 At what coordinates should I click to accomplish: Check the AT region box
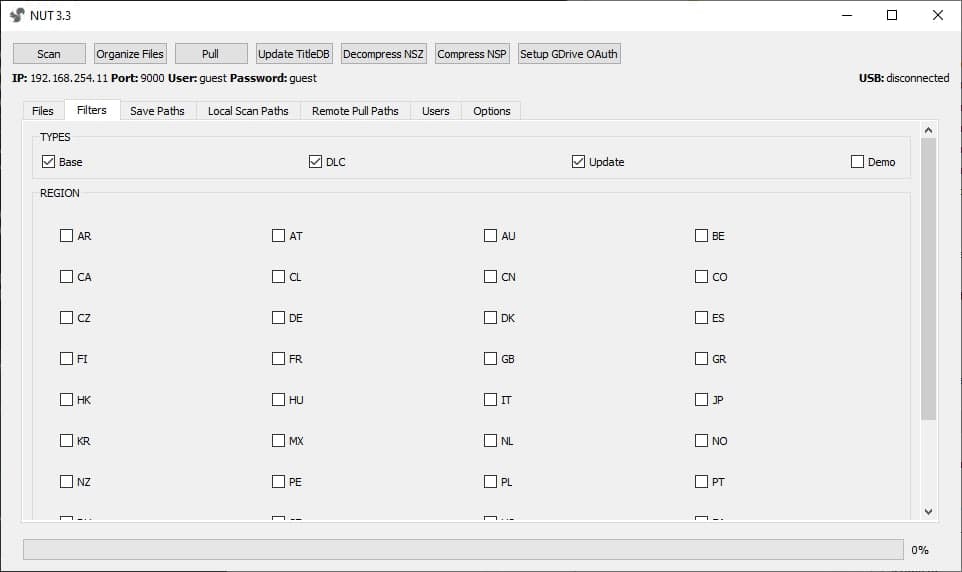(x=278, y=236)
